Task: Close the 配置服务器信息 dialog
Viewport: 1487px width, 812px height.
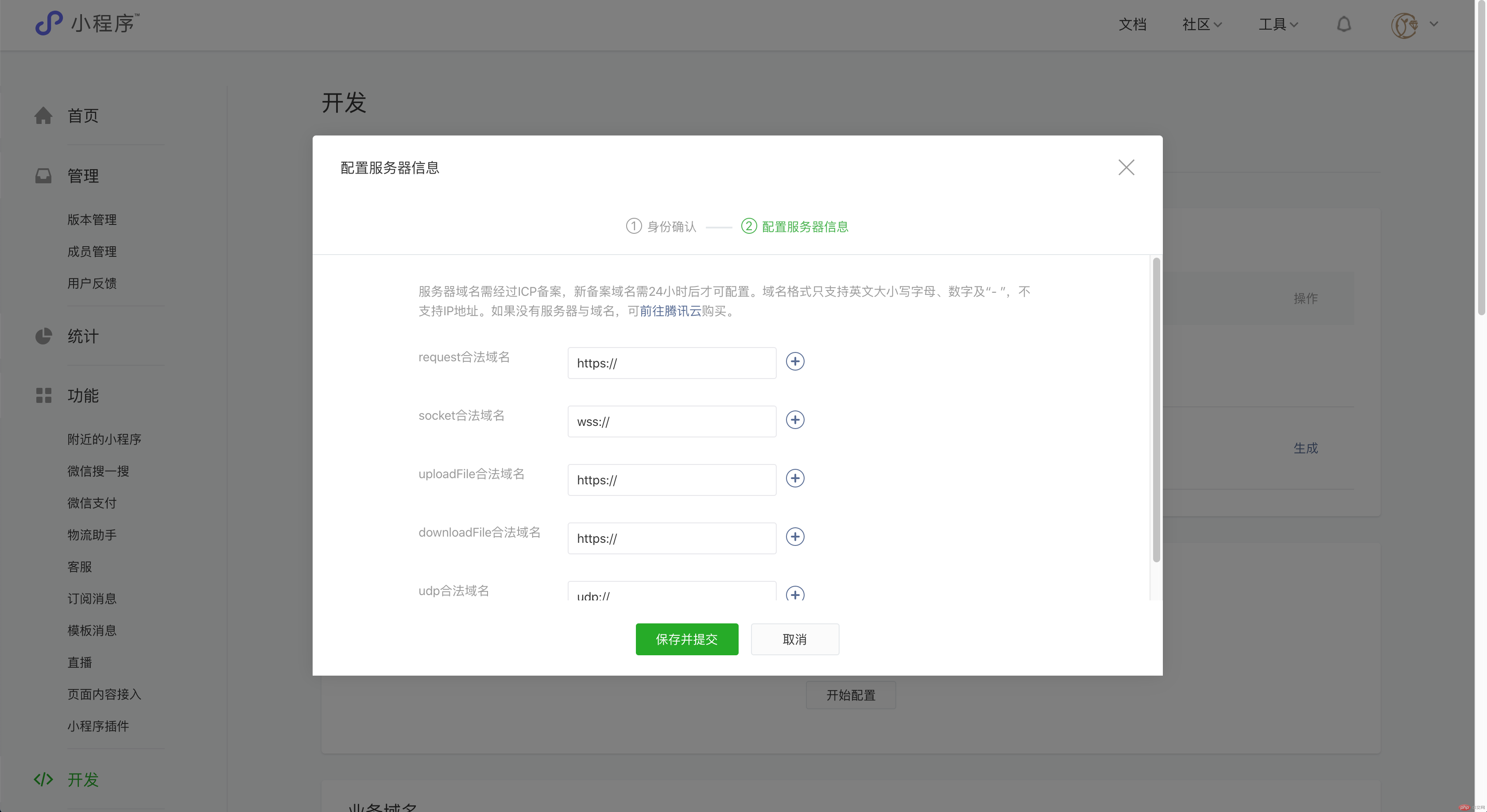Action: point(1126,167)
